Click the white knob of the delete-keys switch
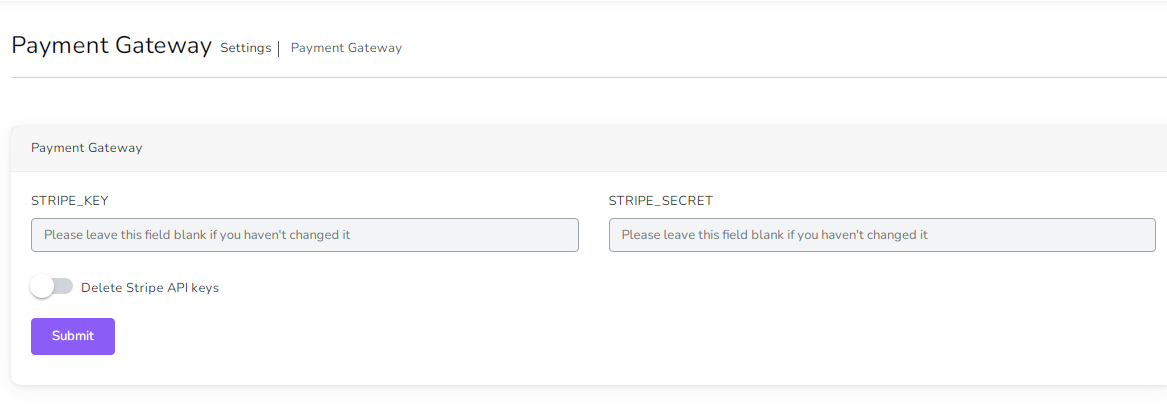 pos(42,287)
